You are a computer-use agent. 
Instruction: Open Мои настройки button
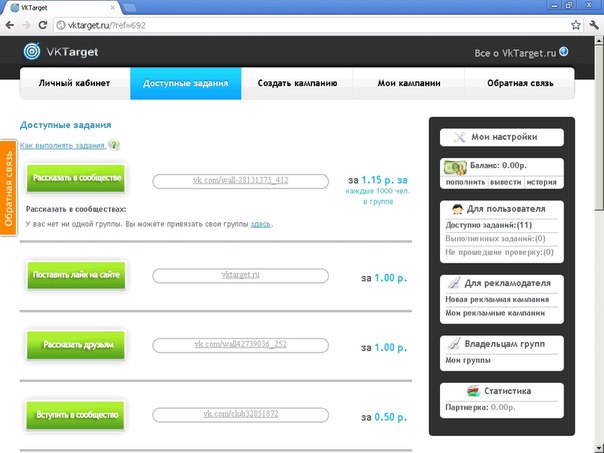coord(502,137)
